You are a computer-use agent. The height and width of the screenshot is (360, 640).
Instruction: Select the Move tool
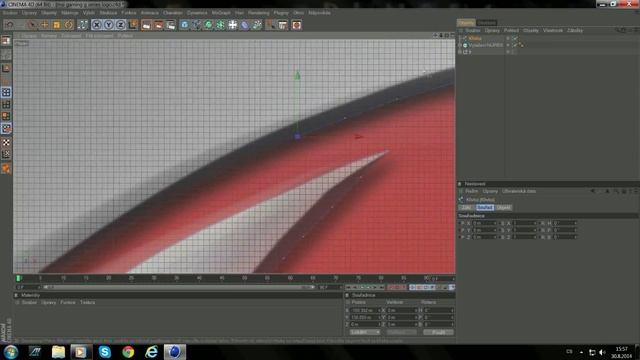(x=44, y=25)
